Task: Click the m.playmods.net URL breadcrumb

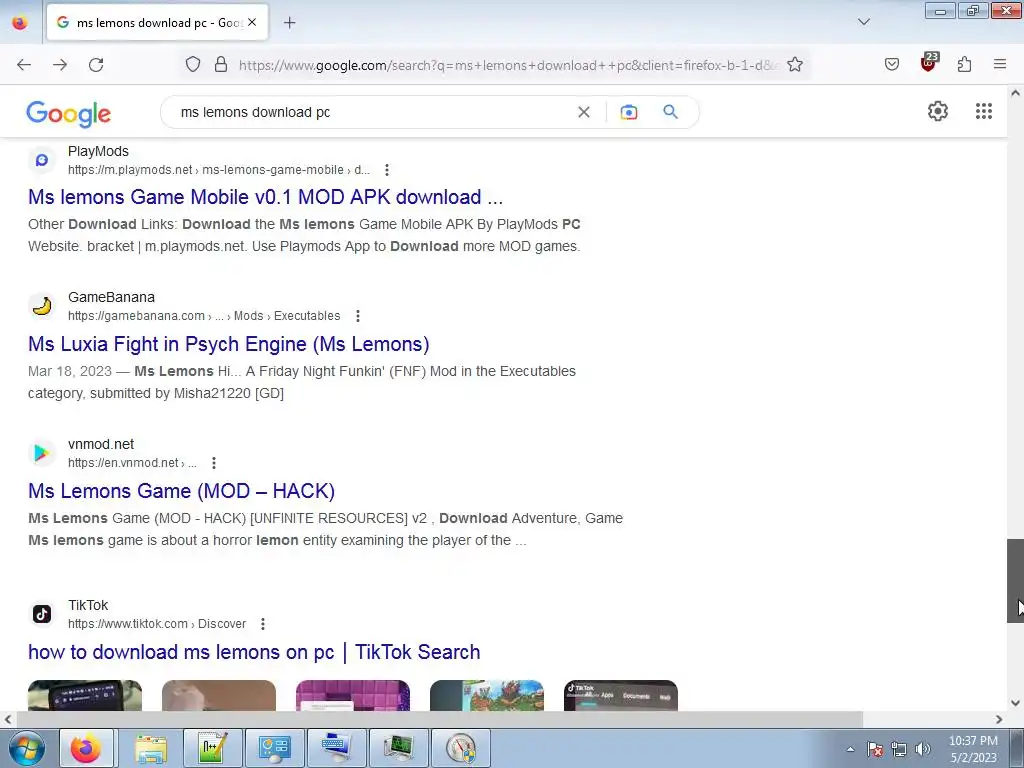Action: [219, 170]
